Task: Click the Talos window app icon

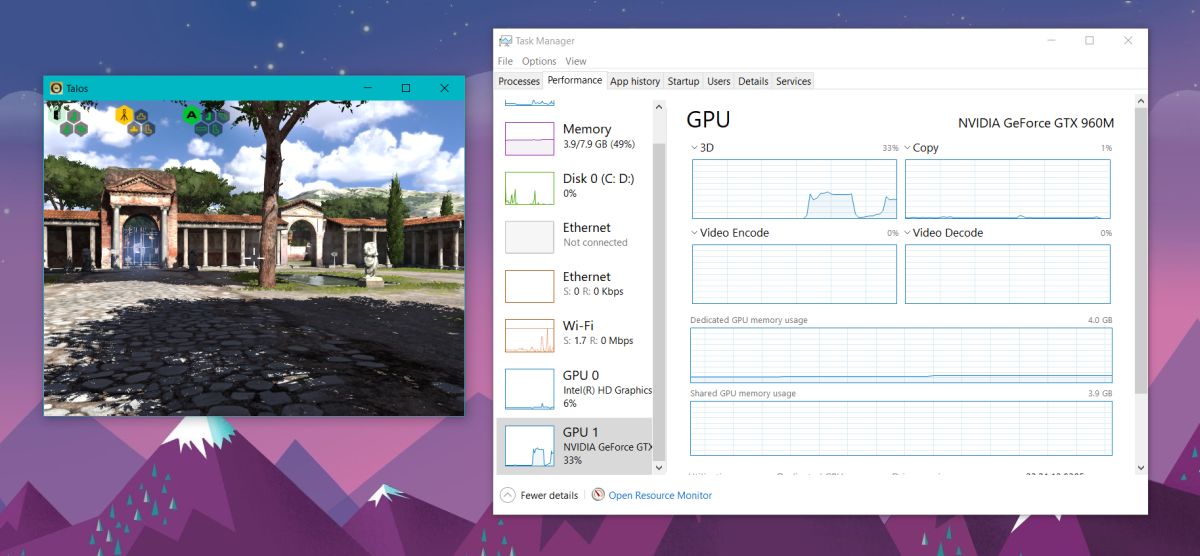Action: [56, 88]
